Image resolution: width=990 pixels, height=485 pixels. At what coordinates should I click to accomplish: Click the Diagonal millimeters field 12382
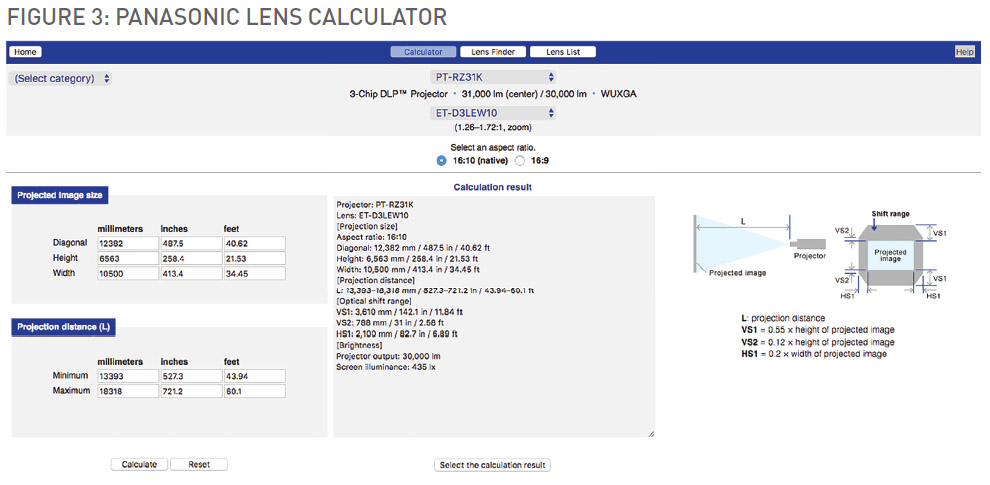tap(127, 243)
